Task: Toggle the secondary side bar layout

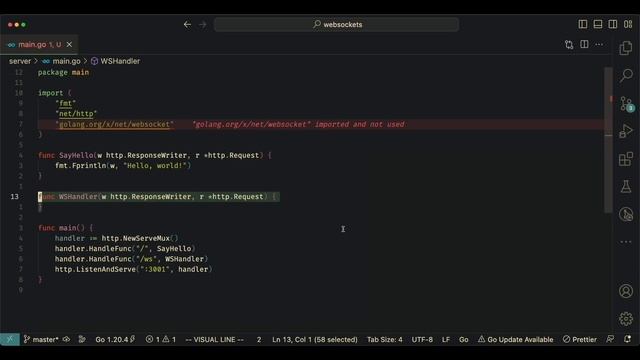Action: pyautogui.click(x=613, y=24)
